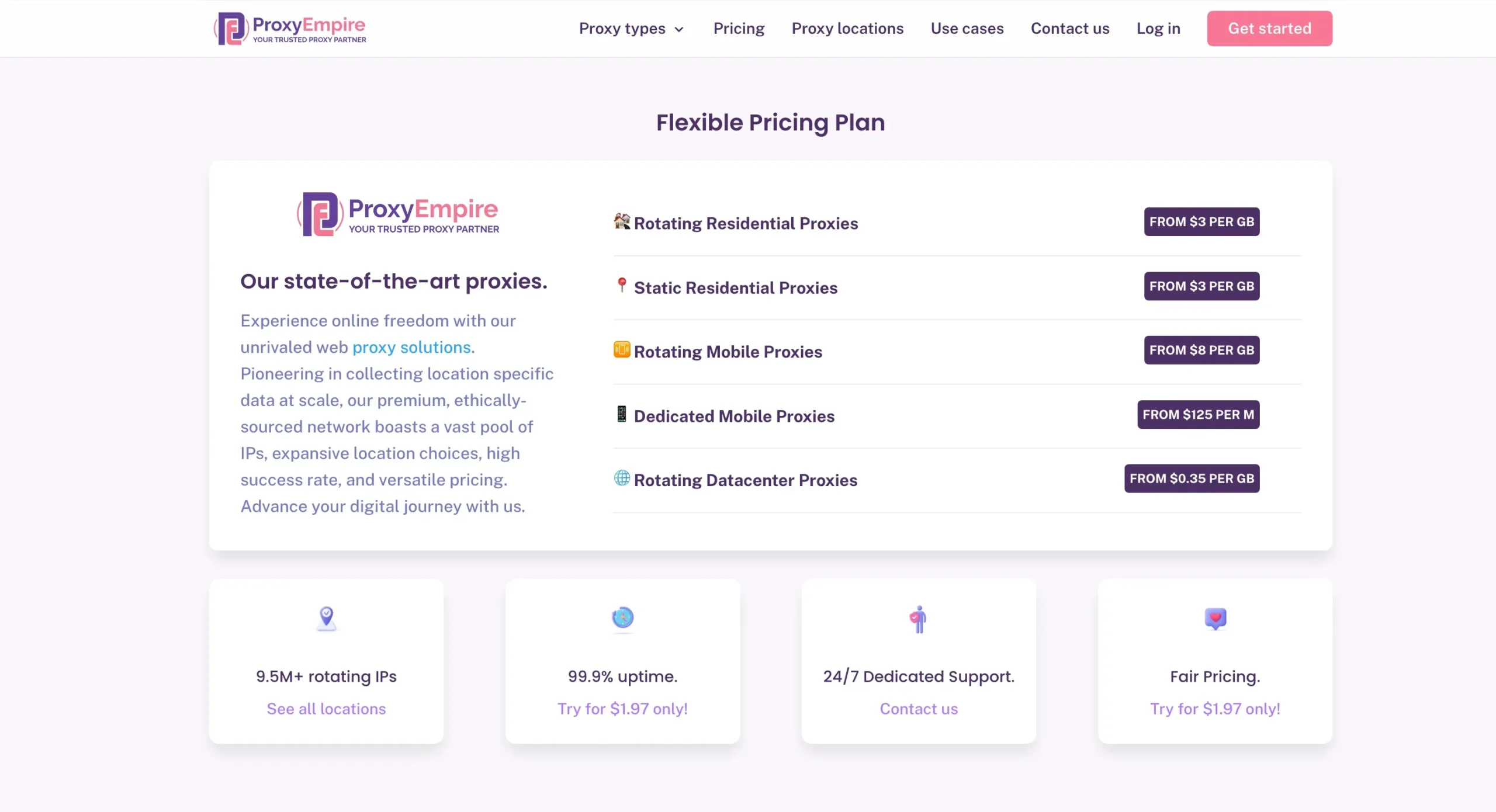Viewport: 1496px width, 812px height.
Task: Click the rotating datacenter proxies globe icon
Action: coord(621,479)
